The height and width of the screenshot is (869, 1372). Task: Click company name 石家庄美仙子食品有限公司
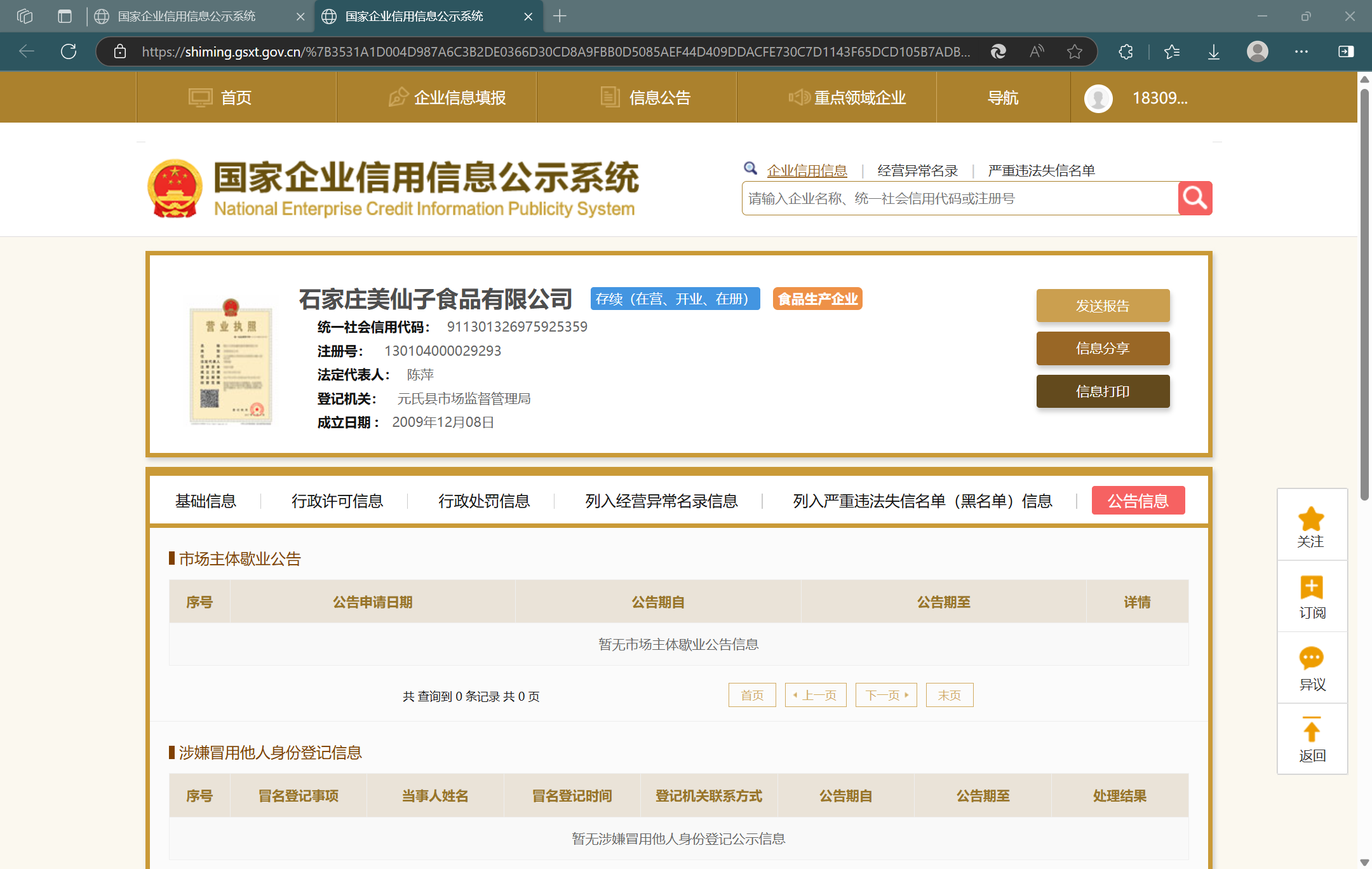point(436,299)
